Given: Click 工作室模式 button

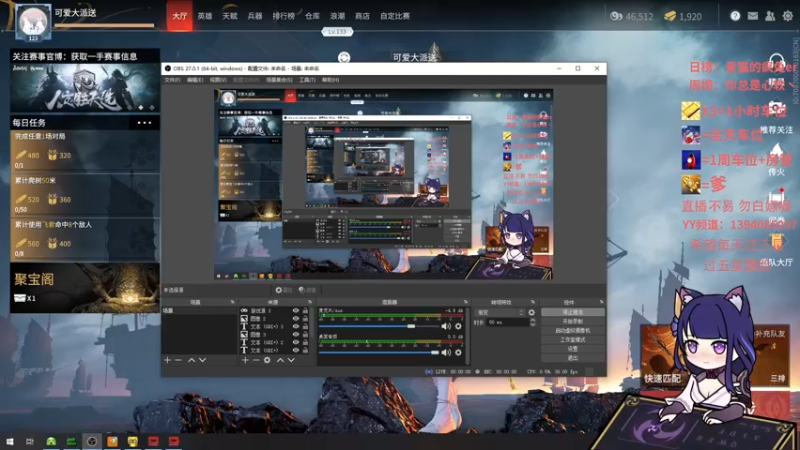Looking at the screenshot, I should 572,340.
